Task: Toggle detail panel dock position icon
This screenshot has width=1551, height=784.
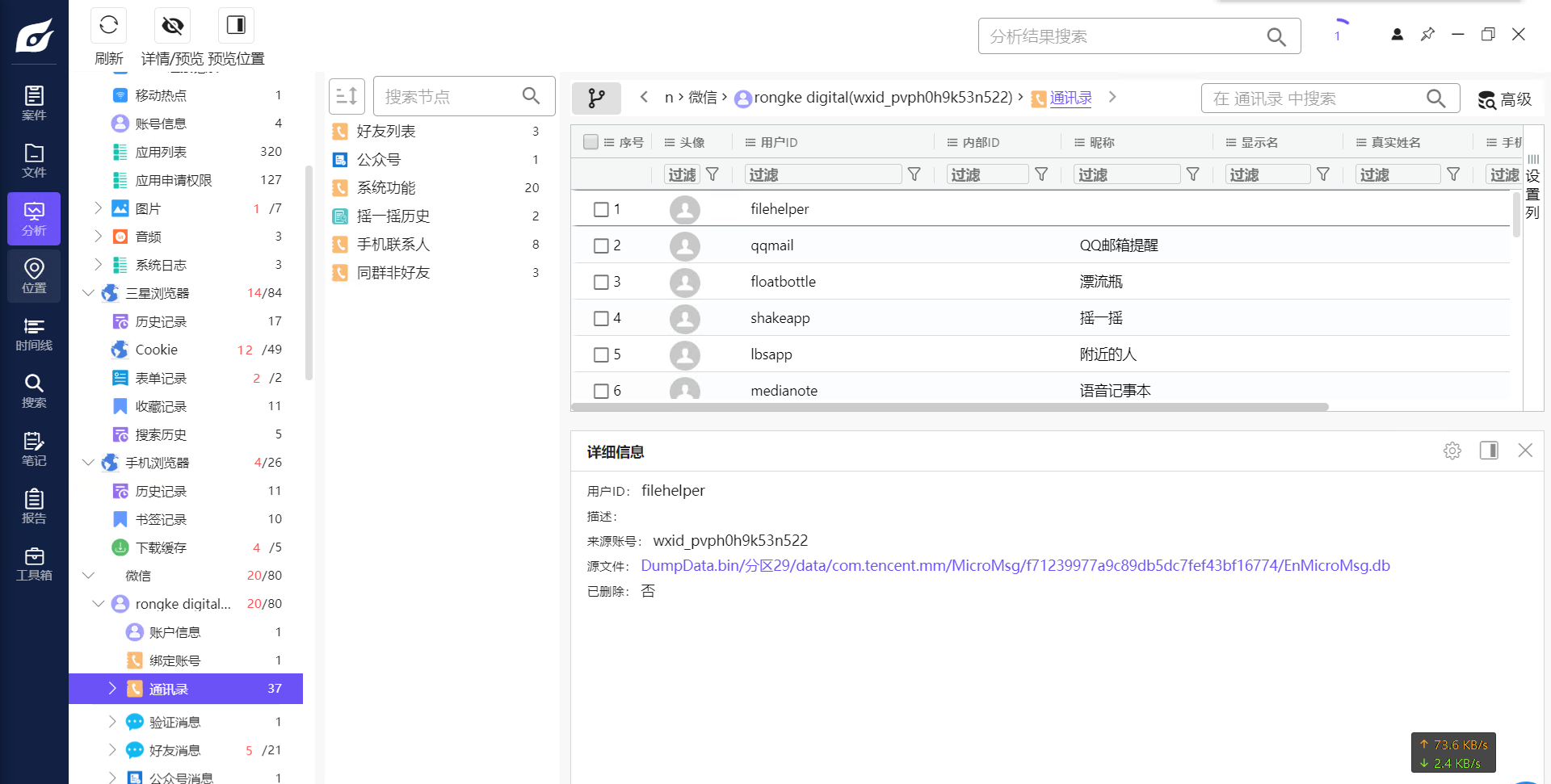Action: point(1489,451)
